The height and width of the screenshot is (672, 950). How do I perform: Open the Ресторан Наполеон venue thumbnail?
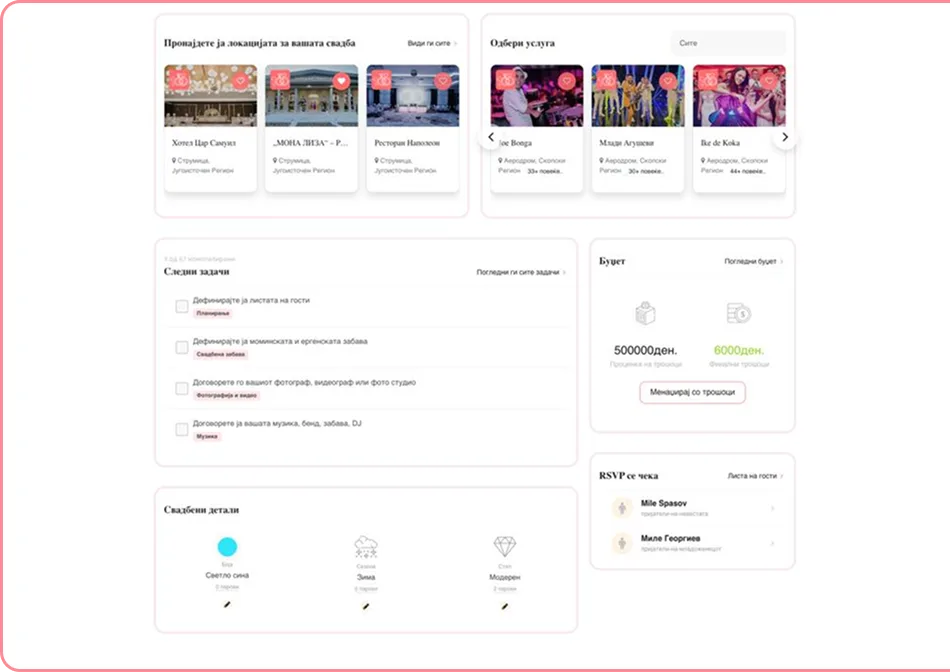(412, 97)
